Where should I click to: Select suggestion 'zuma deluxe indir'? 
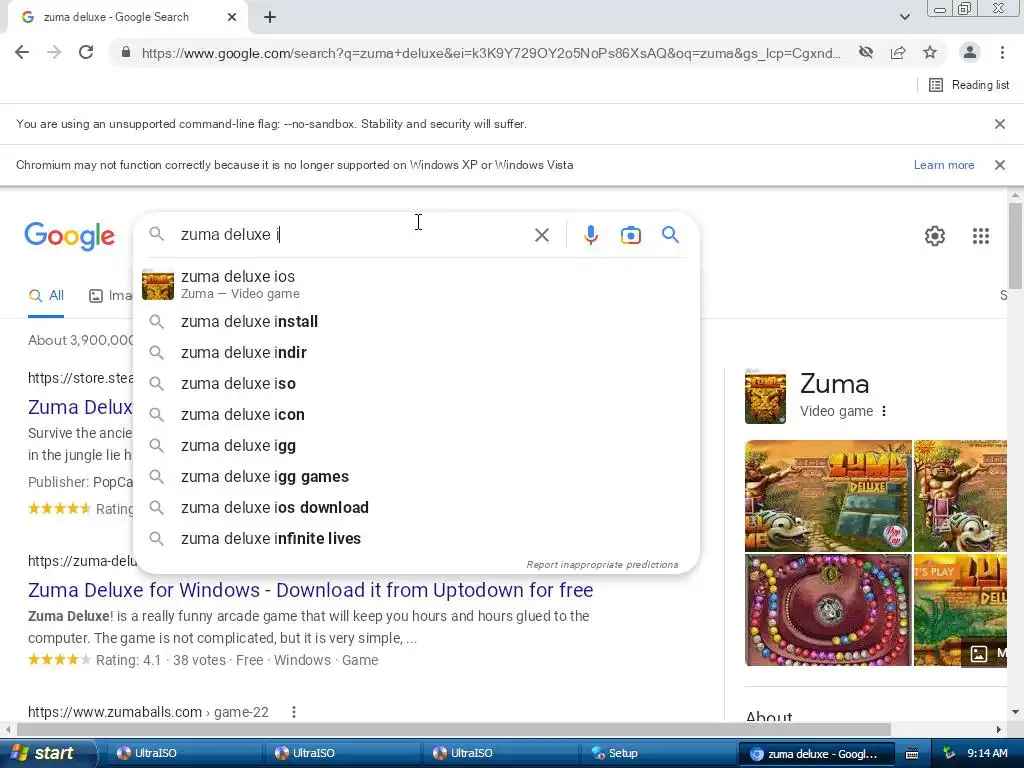click(416, 353)
